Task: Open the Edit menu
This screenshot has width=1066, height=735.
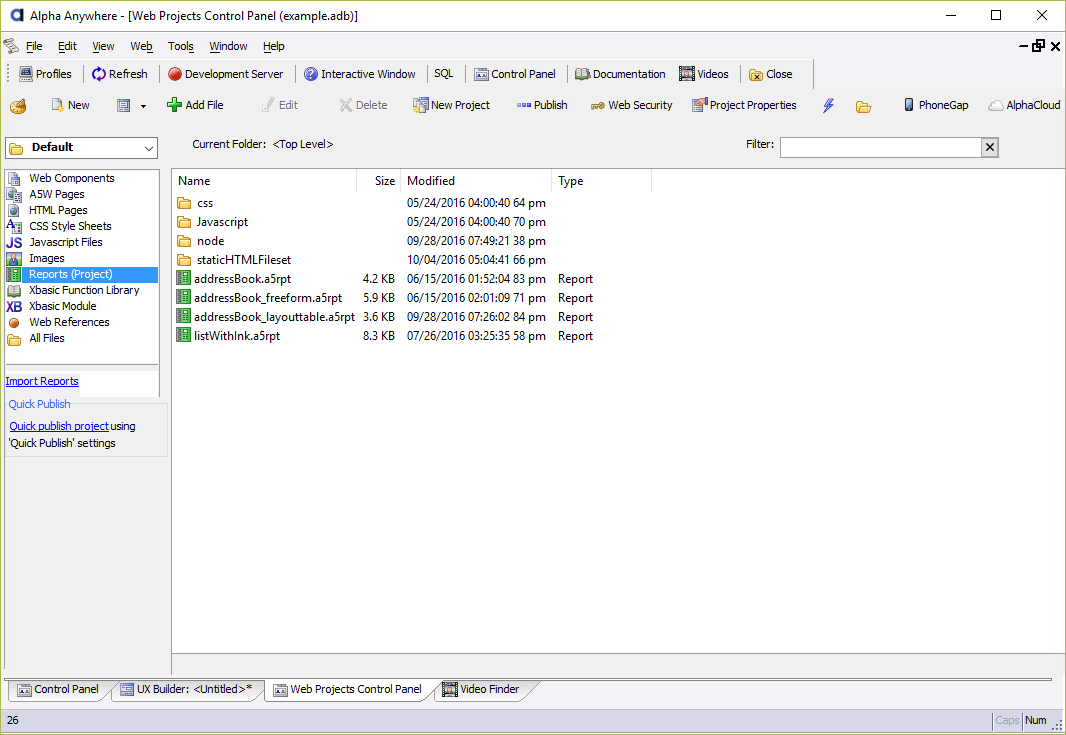Action: click(x=67, y=46)
